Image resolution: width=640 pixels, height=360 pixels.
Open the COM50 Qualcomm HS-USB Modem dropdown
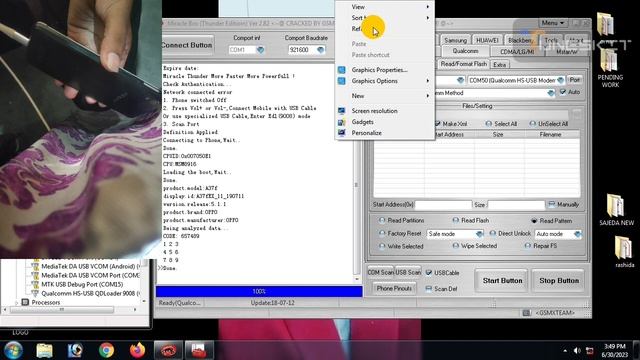560,80
